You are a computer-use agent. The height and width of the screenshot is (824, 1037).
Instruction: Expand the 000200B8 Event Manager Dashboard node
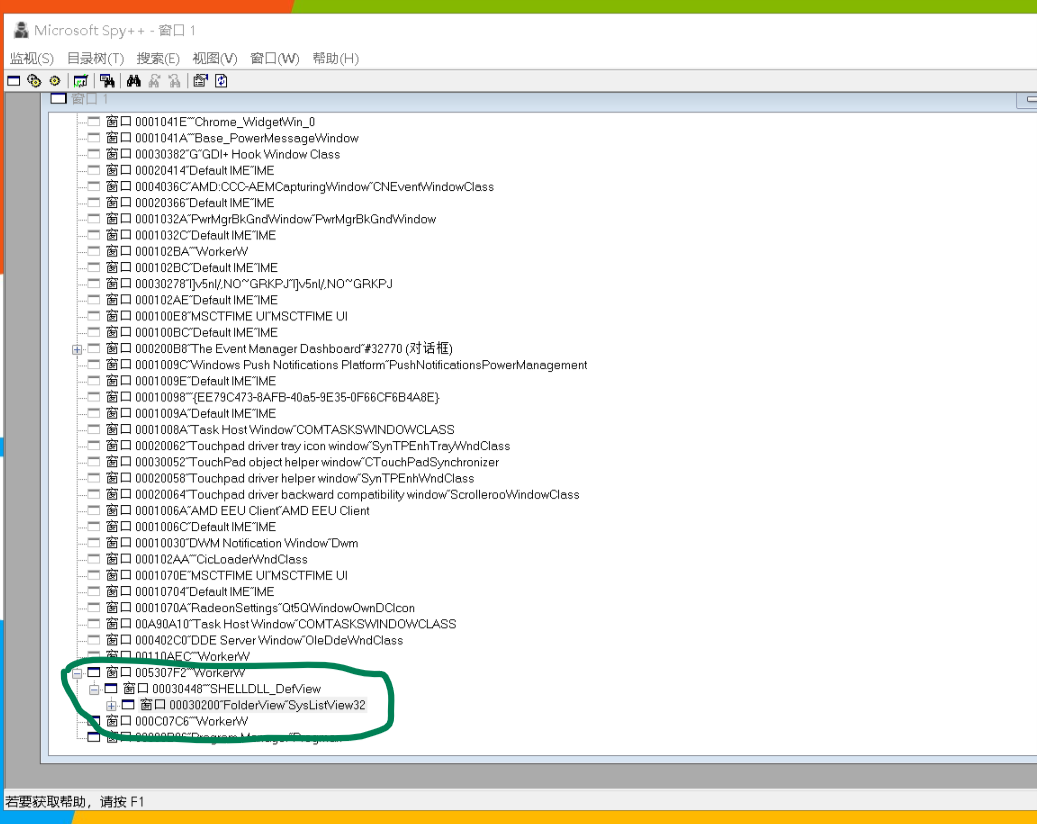coord(77,349)
